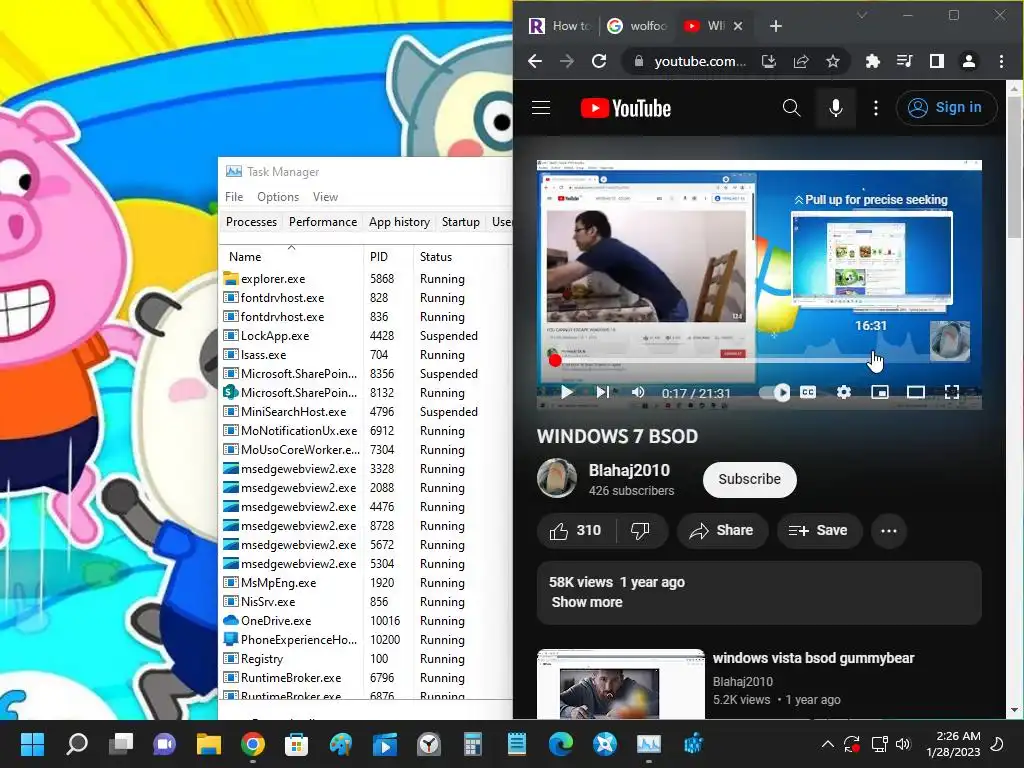Open the Chrome profile avatar icon
1024x768 pixels.
point(968,61)
